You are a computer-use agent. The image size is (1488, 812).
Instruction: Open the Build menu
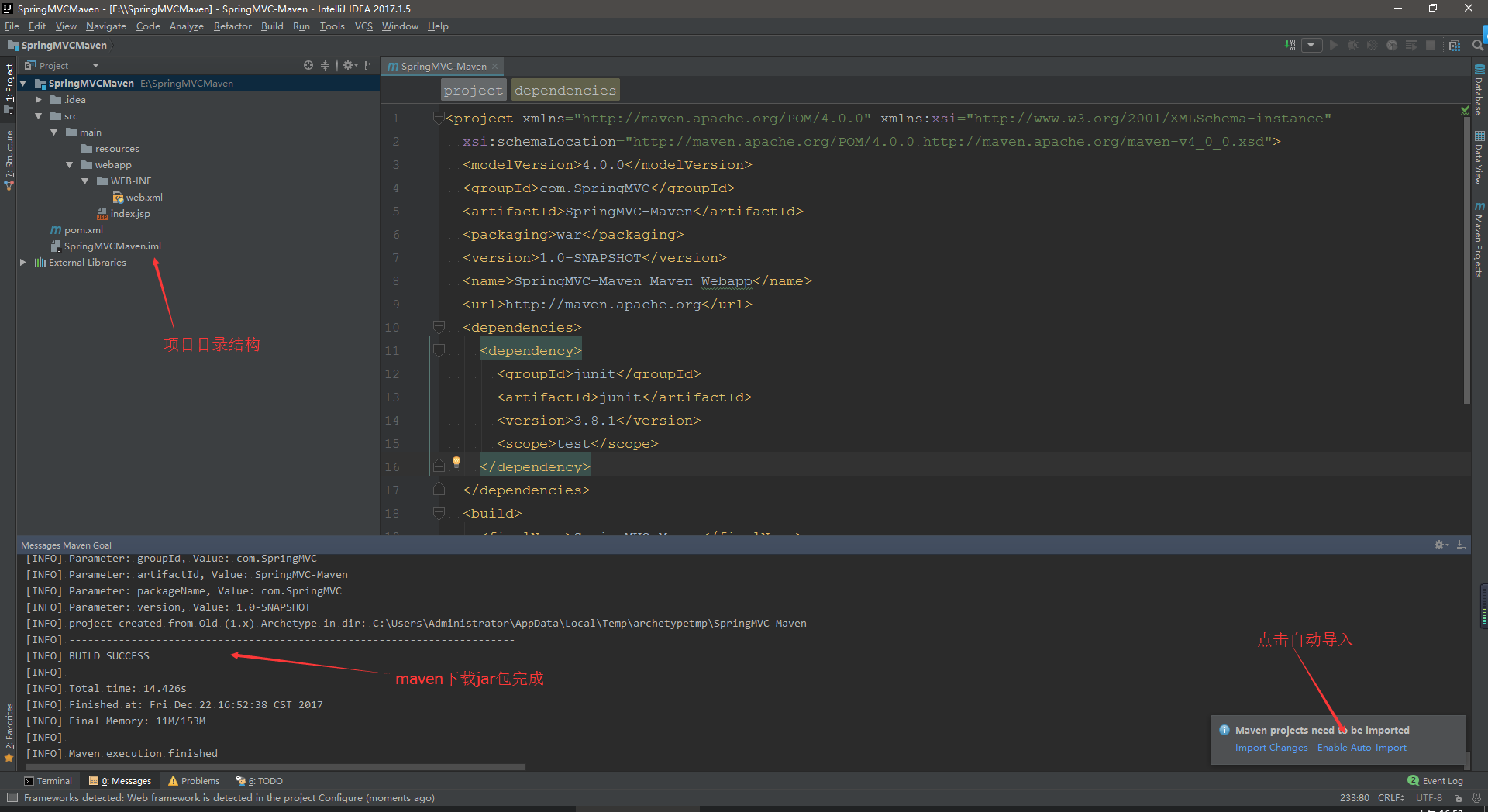point(272,26)
